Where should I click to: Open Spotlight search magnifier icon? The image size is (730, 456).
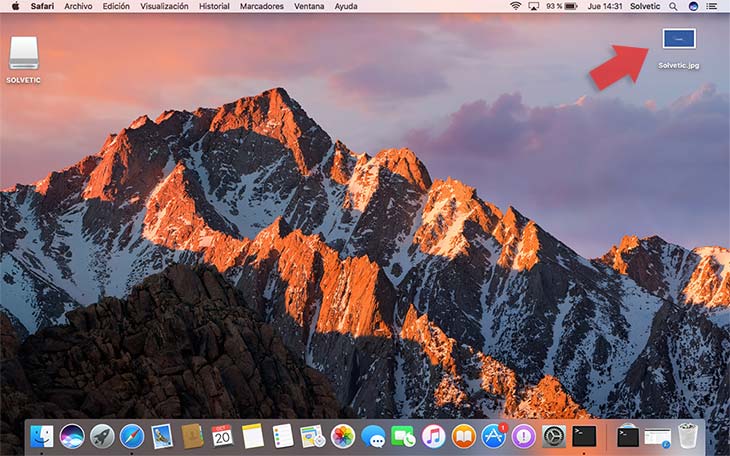(x=673, y=6)
